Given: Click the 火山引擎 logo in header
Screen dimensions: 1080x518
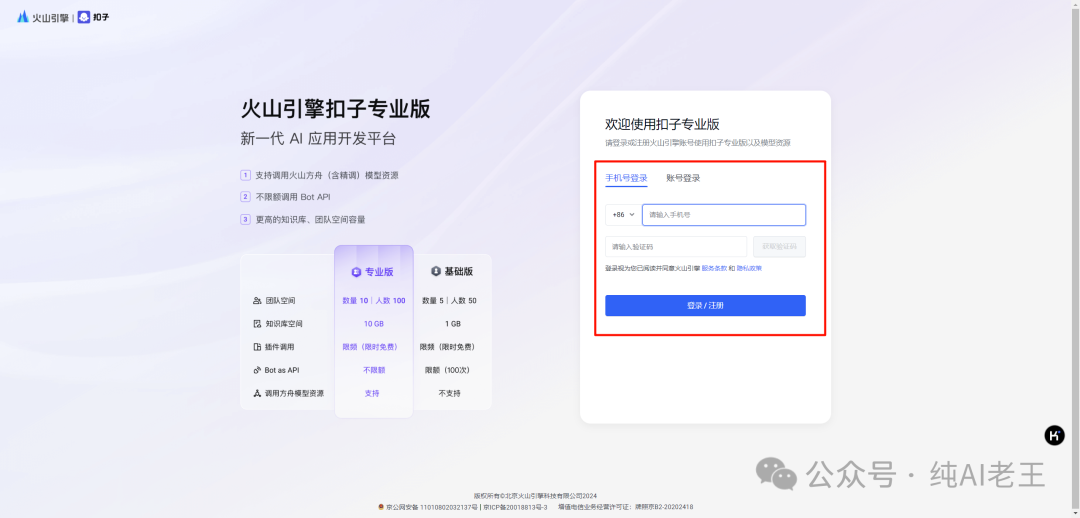Looking at the screenshot, I should (x=43, y=17).
